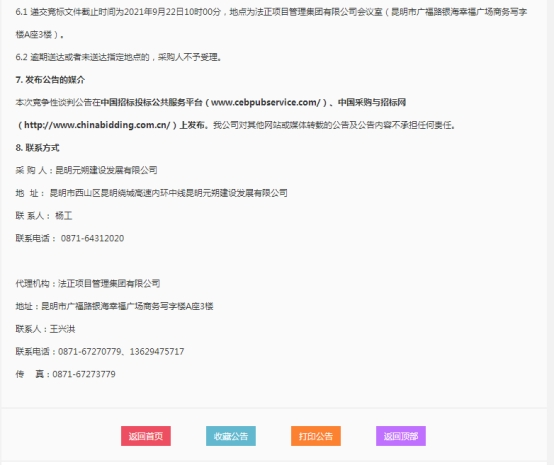
Task: Click the mobile number 13629475717
Action: point(157,352)
